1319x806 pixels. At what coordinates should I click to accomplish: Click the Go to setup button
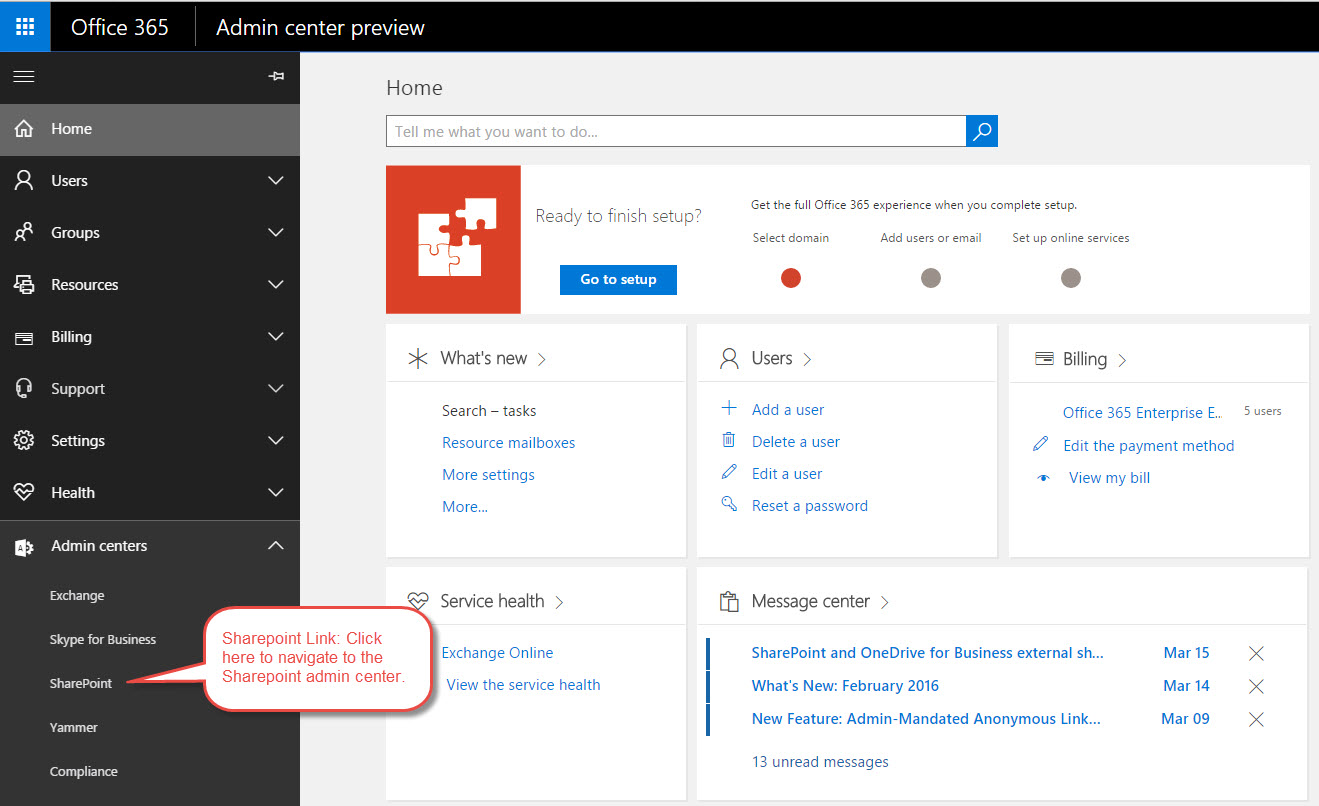(x=618, y=280)
